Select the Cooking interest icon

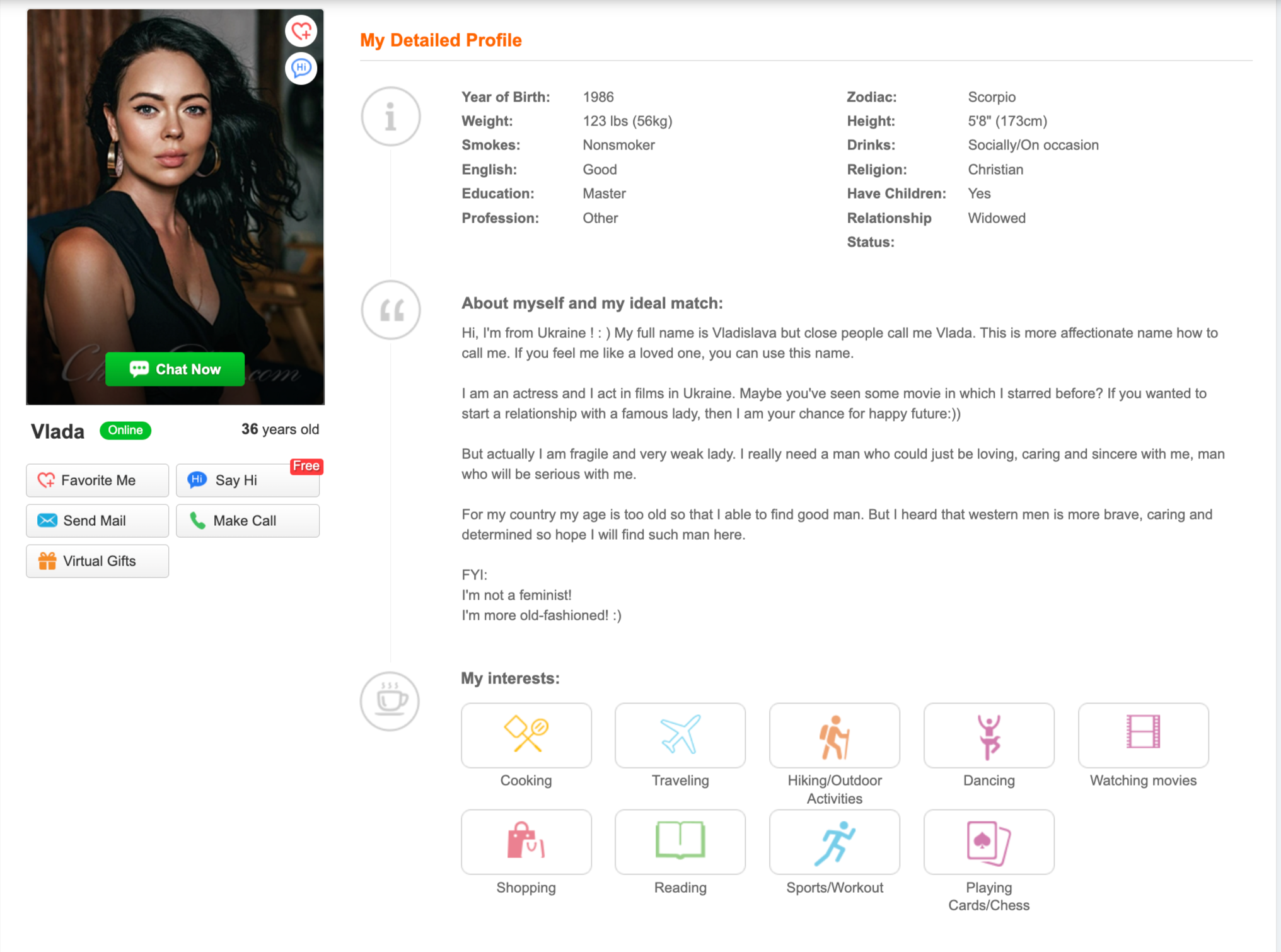coord(526,735)
